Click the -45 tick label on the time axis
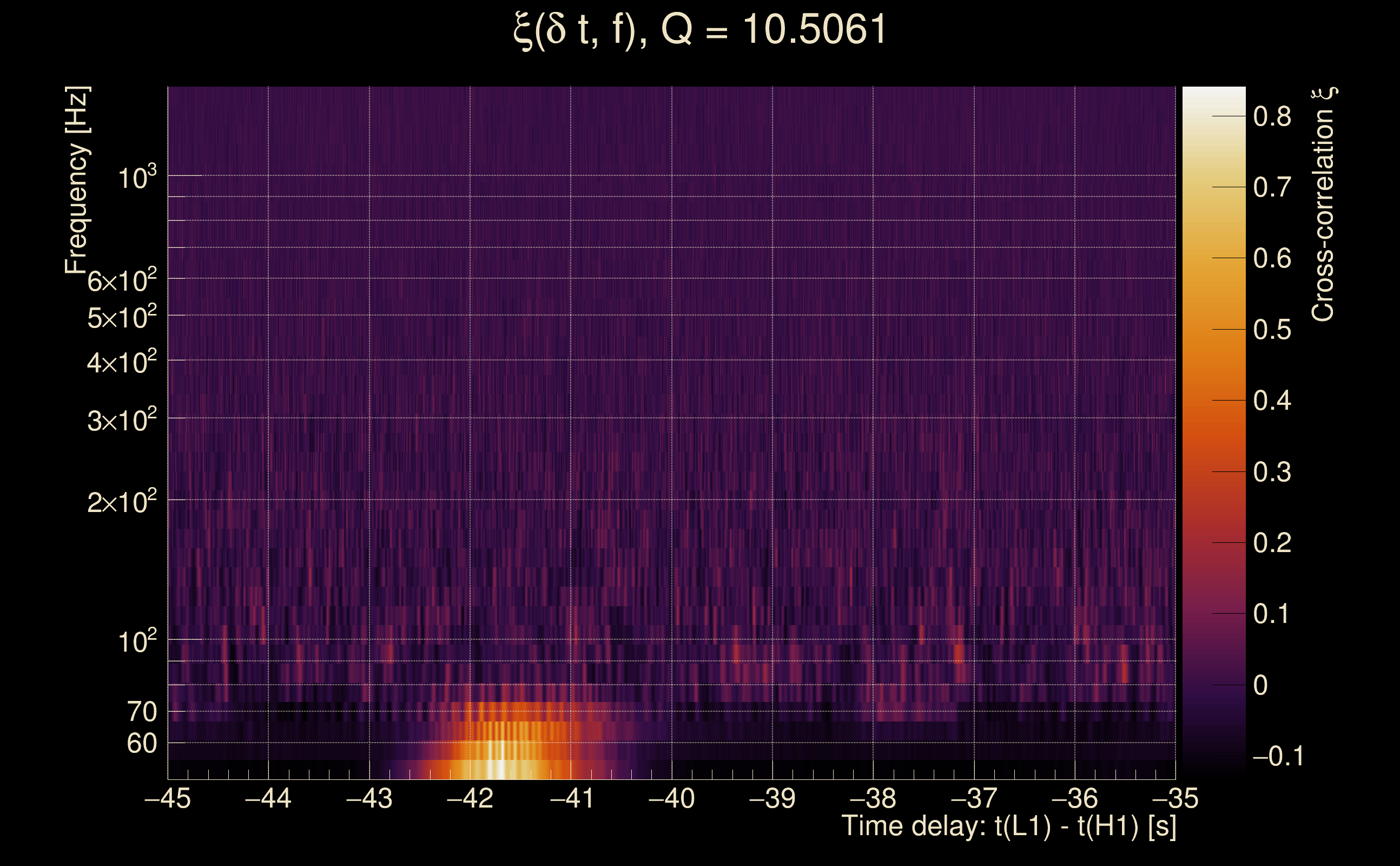The image size is (1400, 866). (167, 798)
